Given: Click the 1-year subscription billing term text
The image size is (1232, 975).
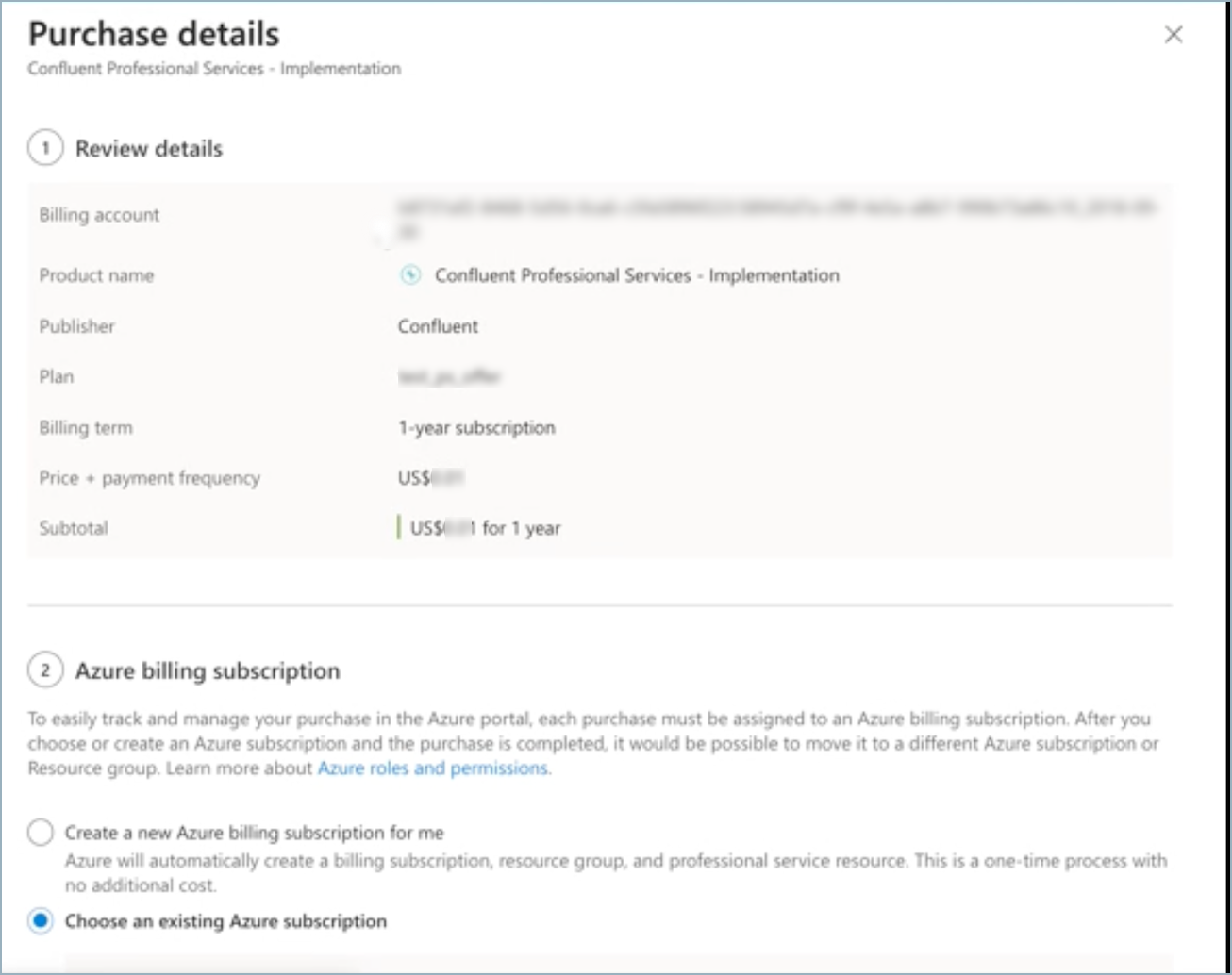Looking at the screenshot, I should pyautogui.click(x=477, y=426).
